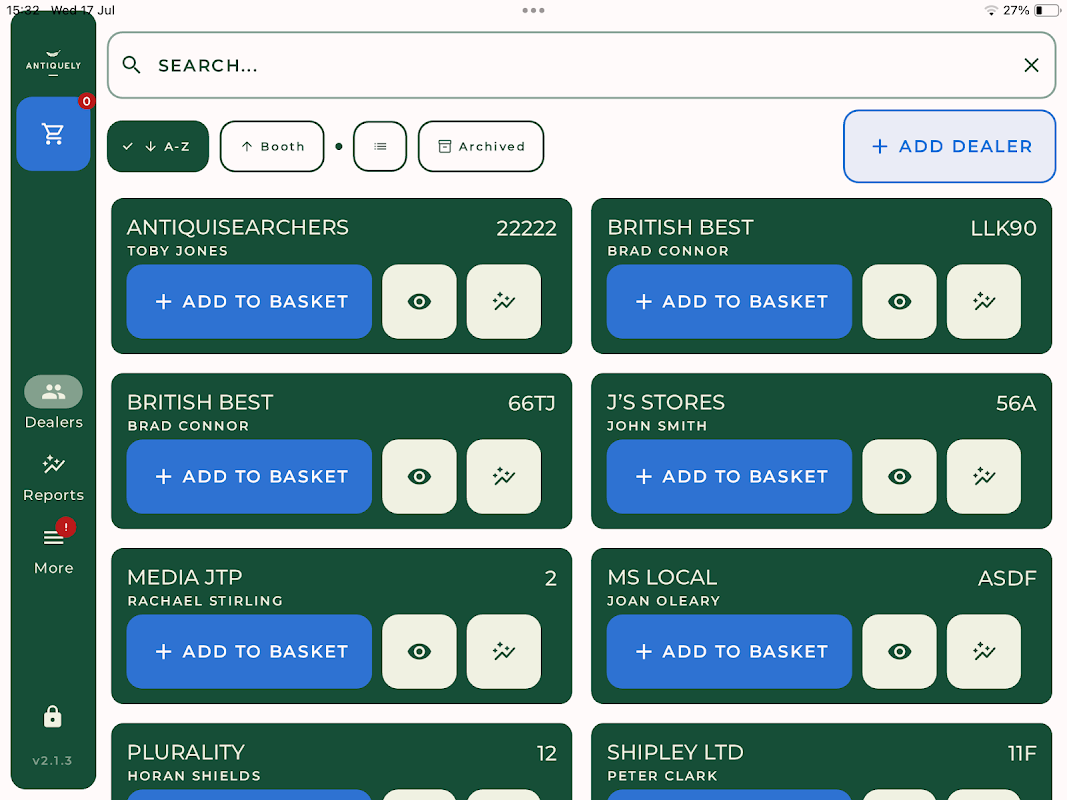This screenshot has height=800, width=1067.
Task: Open British Best LLK90 reports icon
Action: tap(983, 301)
